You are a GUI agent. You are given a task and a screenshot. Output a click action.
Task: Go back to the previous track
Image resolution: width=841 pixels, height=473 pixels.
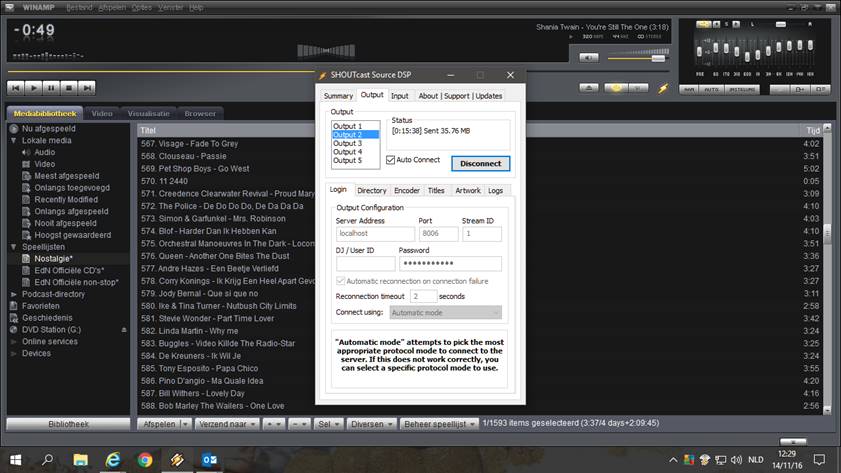tap(16, 88)
